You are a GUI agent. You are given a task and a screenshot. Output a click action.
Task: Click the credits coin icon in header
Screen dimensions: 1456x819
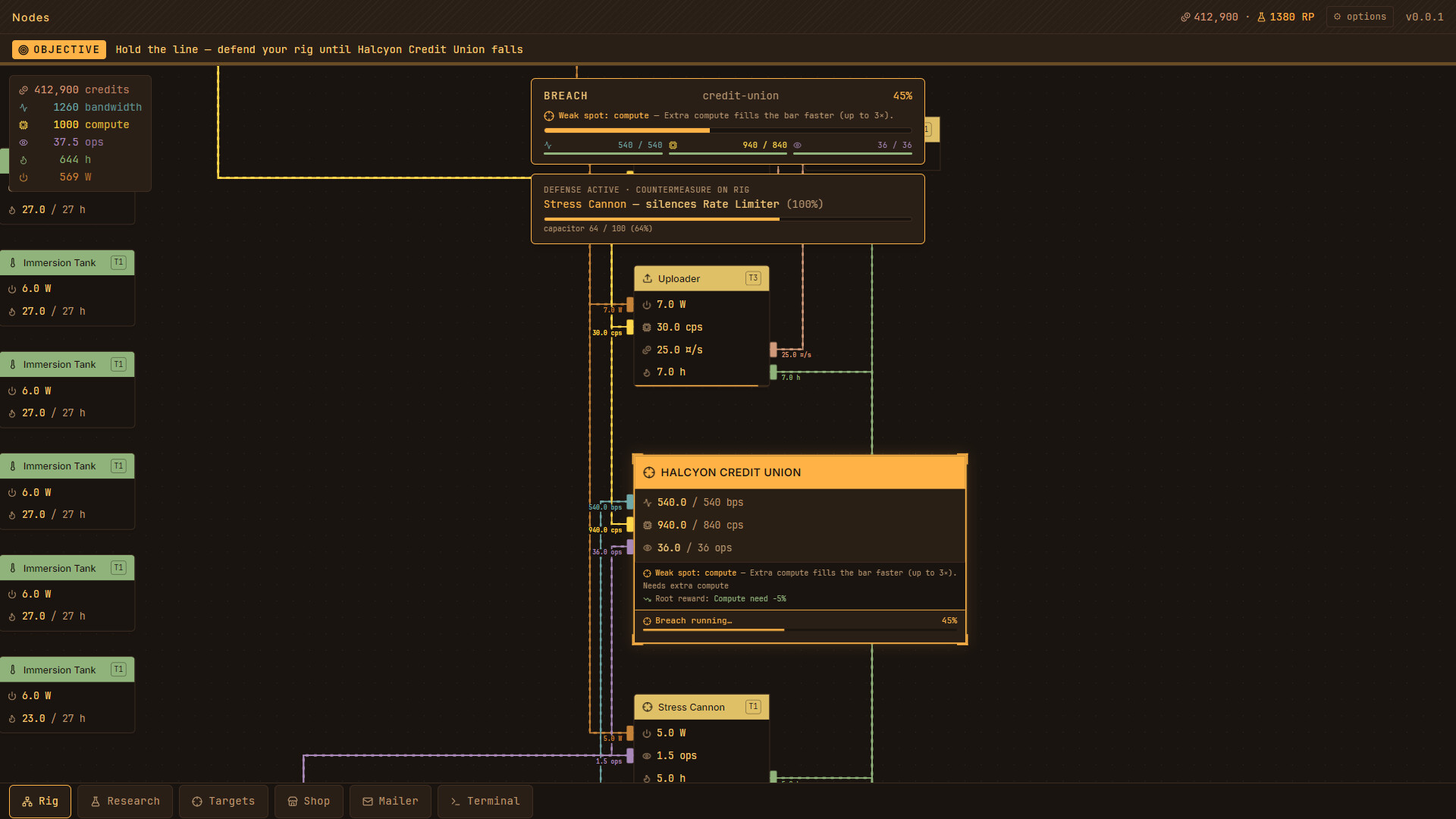coord(1185,17)
